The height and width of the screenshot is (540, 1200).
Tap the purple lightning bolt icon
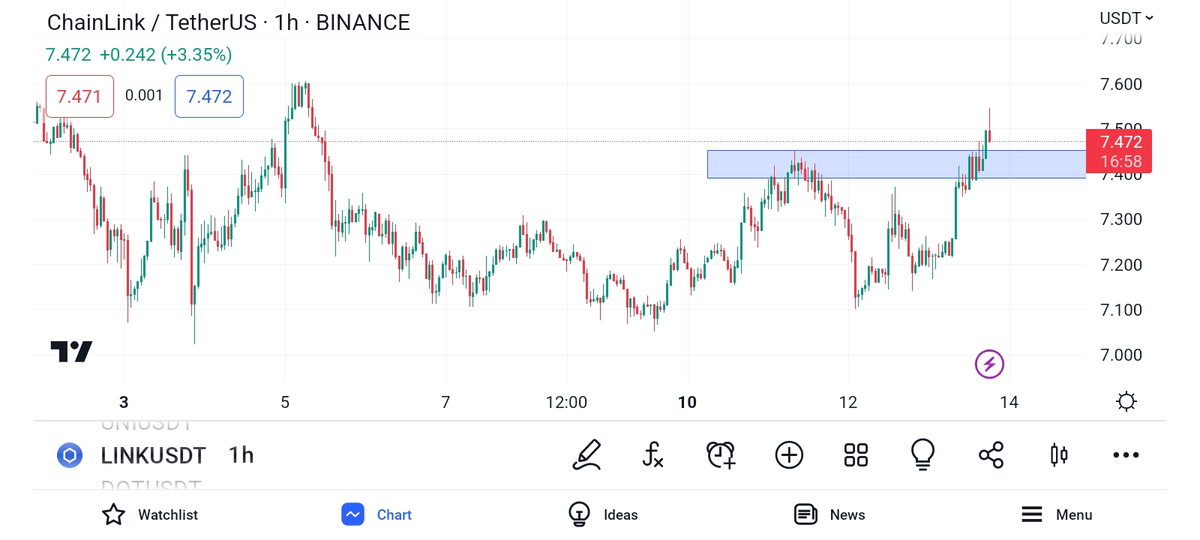(989, 364)
